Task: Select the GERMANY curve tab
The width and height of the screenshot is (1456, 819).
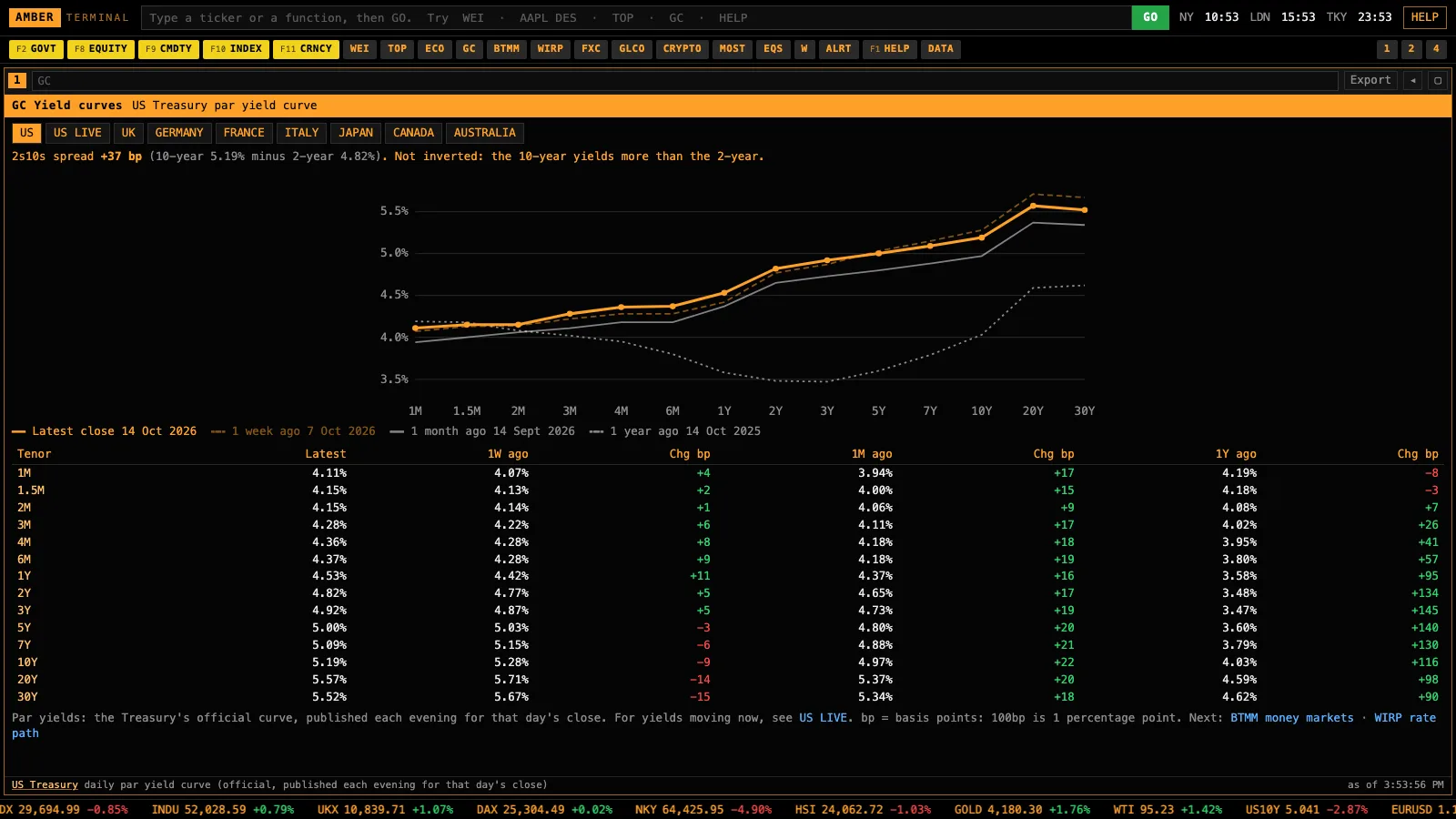Action: click(179, 133)
